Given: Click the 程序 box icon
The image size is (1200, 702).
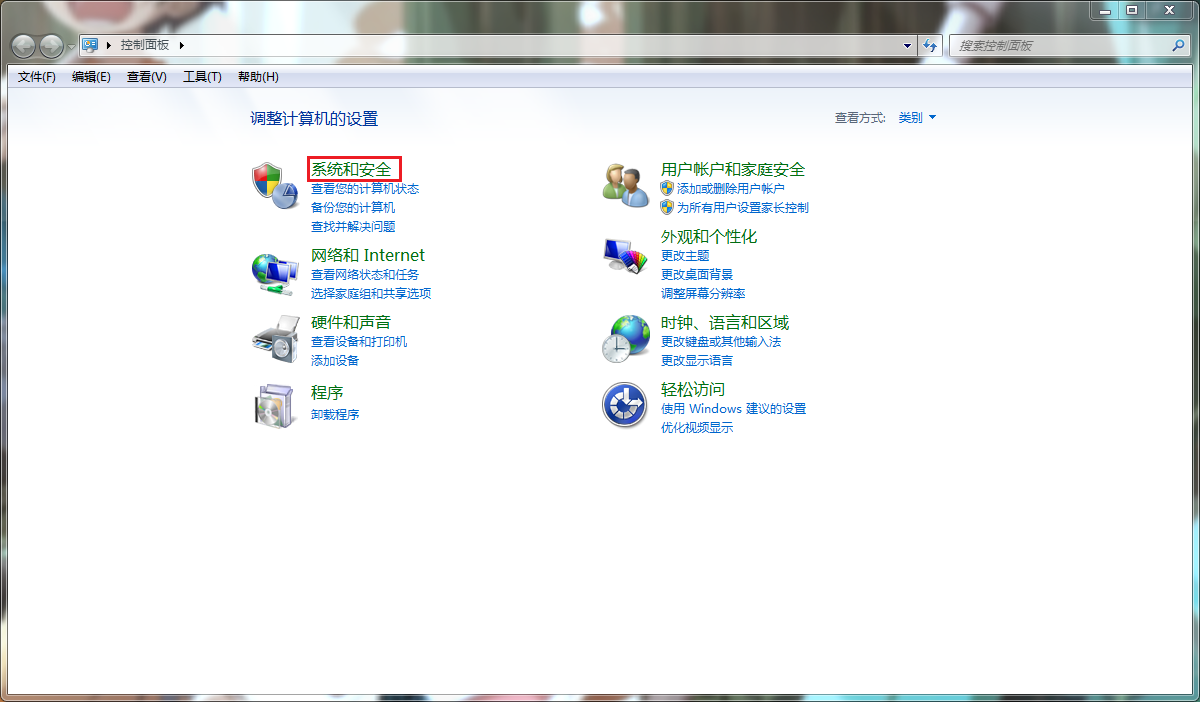Looking at the screenshot, I should pos(274,406).
